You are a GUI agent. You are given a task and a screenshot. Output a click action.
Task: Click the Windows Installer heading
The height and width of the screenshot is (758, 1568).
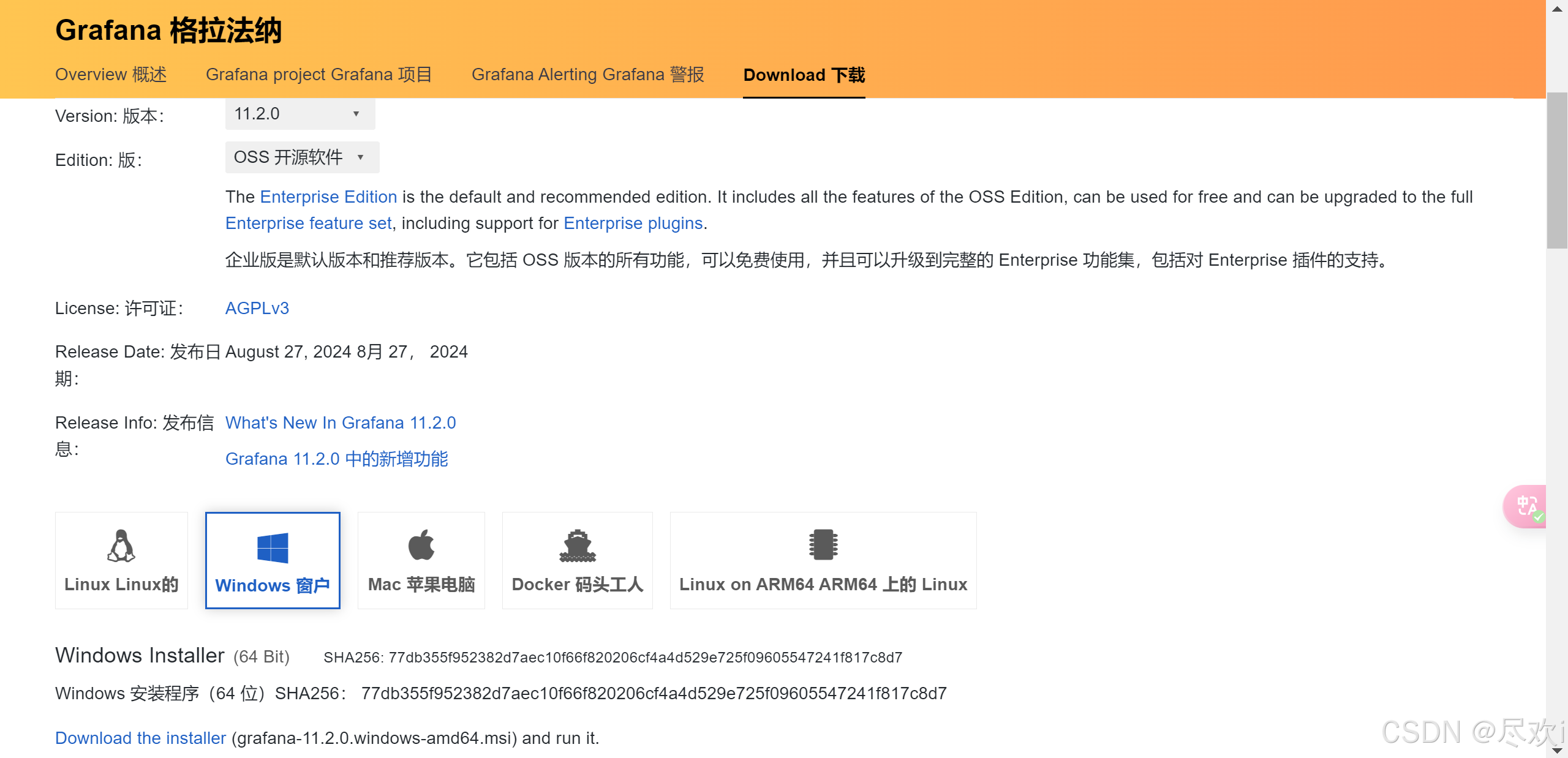click(x=140, y=656)
